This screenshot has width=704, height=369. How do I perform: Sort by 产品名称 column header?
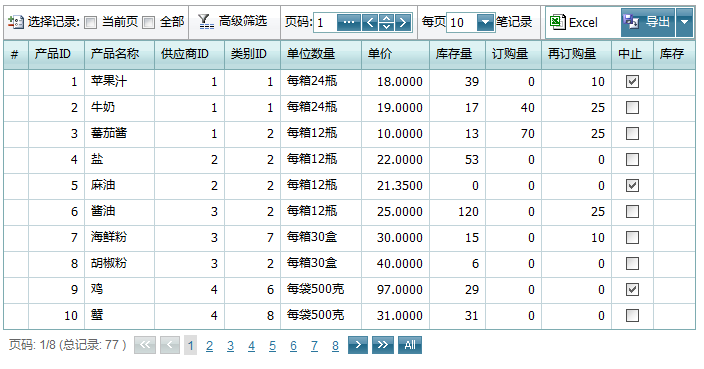pyautogui.click(x=119, y=54)
